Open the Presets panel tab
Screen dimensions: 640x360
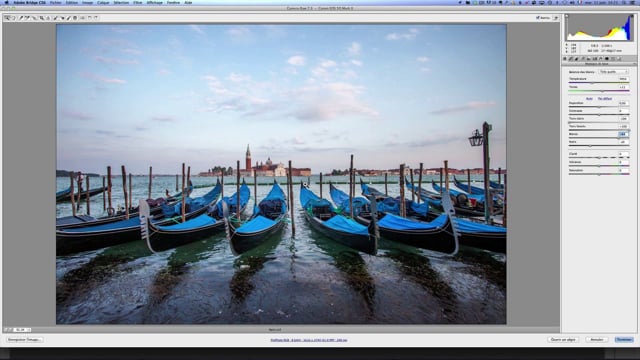[x=613, y=58]
